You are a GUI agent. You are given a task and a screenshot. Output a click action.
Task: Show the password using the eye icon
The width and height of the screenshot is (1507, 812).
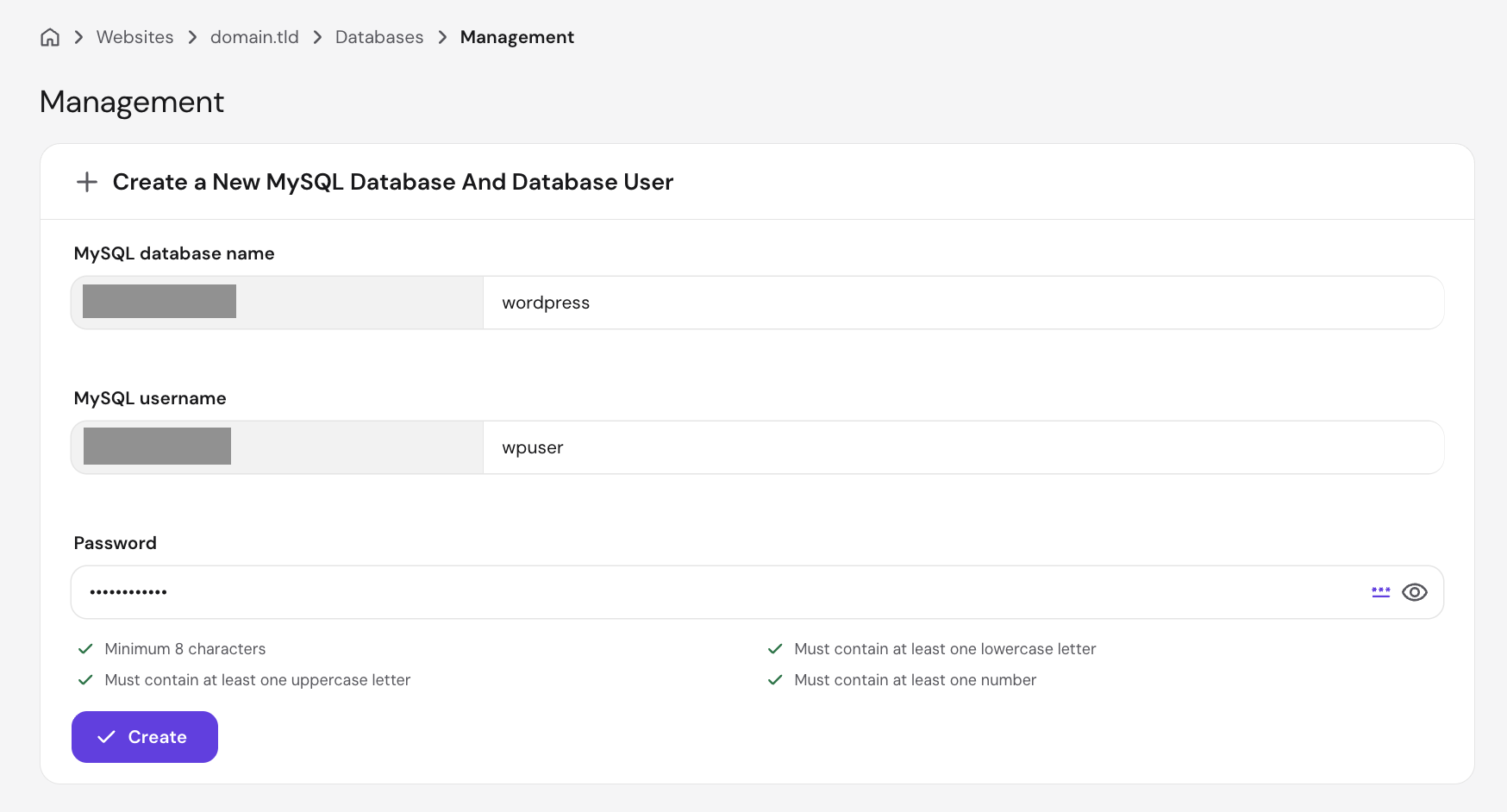(x=1415, y=592)
